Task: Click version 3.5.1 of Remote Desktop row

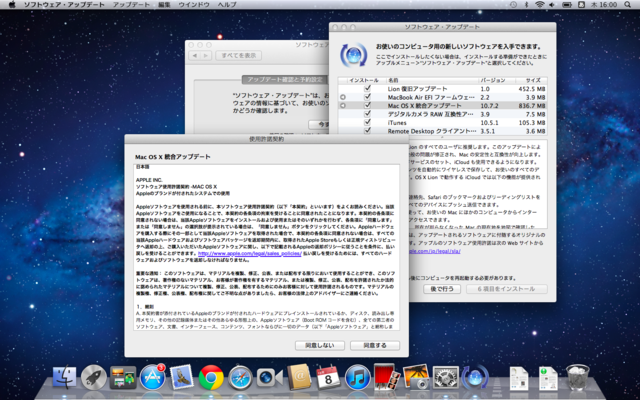Action: (x=487, y=131)
